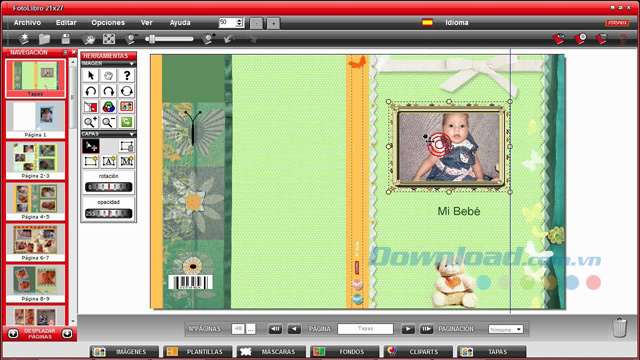The image size is (640, 360).
Task: Click the zoom in magnifier tool
Action: point(91,122)
